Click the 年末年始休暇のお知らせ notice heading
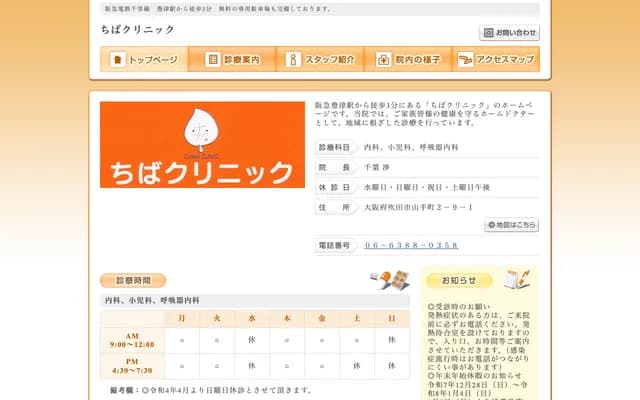 [x=475, y=376]
